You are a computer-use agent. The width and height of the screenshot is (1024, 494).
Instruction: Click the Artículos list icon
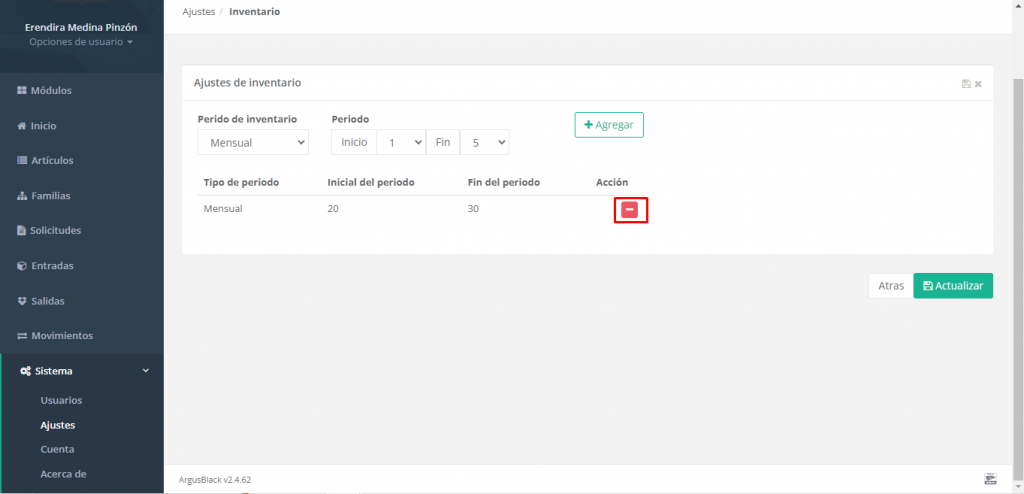(x=22, y=161)
